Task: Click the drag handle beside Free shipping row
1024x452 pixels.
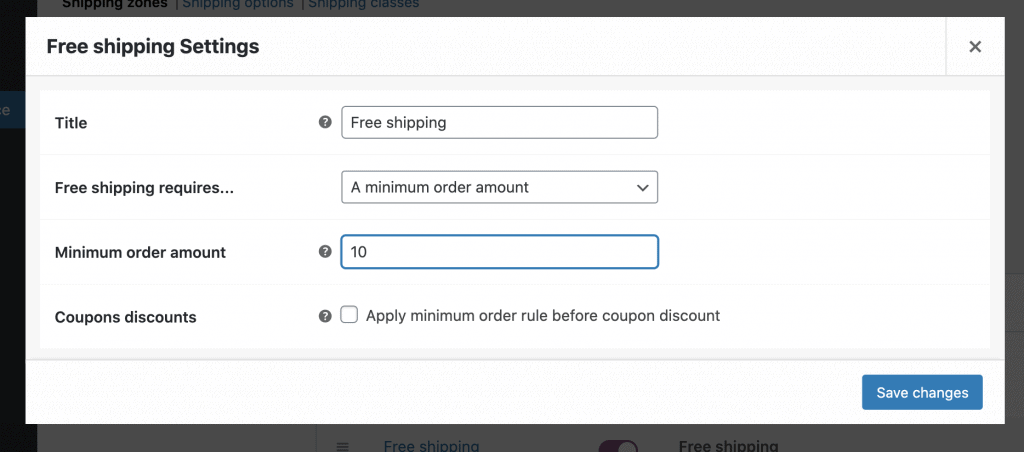Action: [x=342, y=446]
